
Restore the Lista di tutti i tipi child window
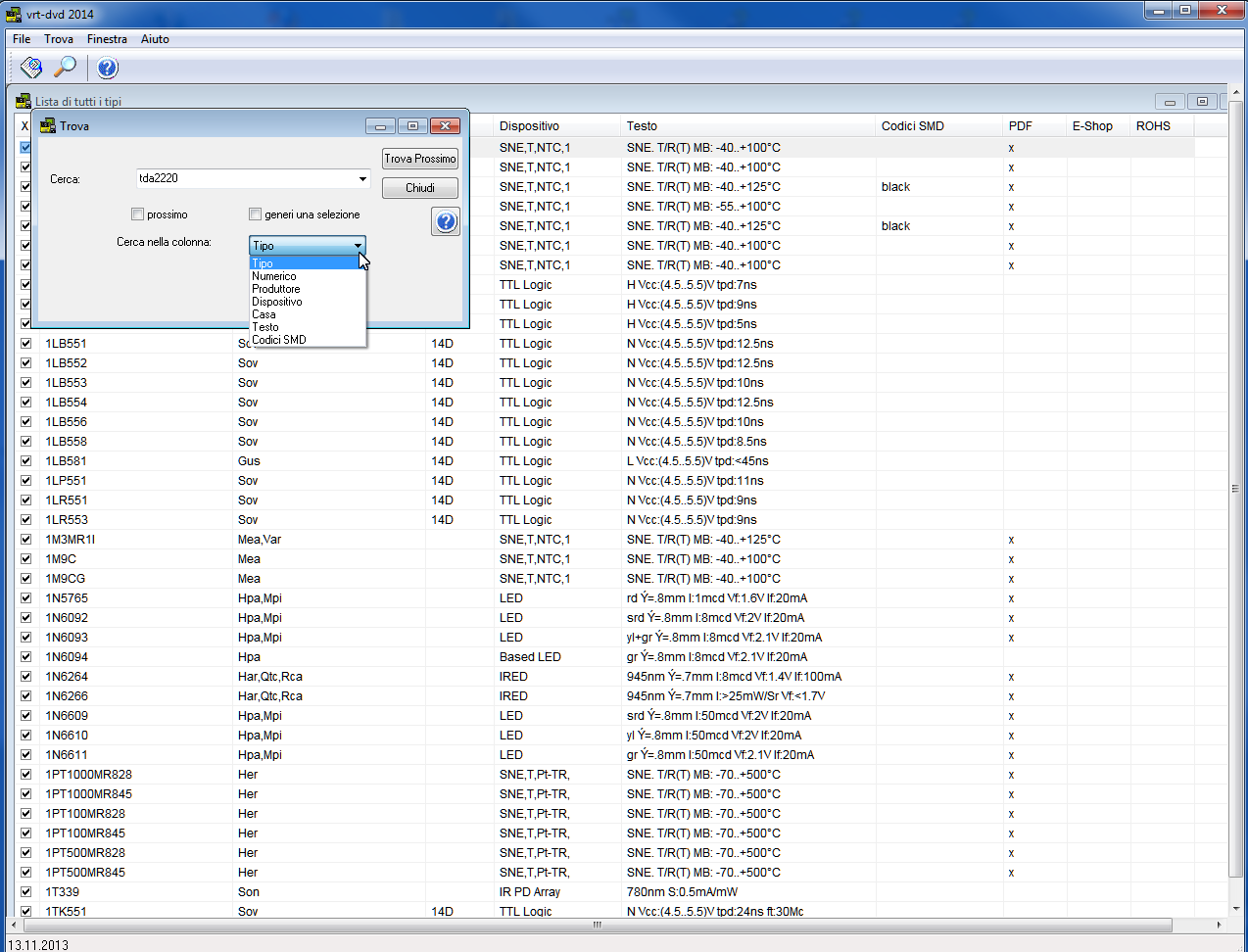pyautogui.click(x=1202, y=101)
